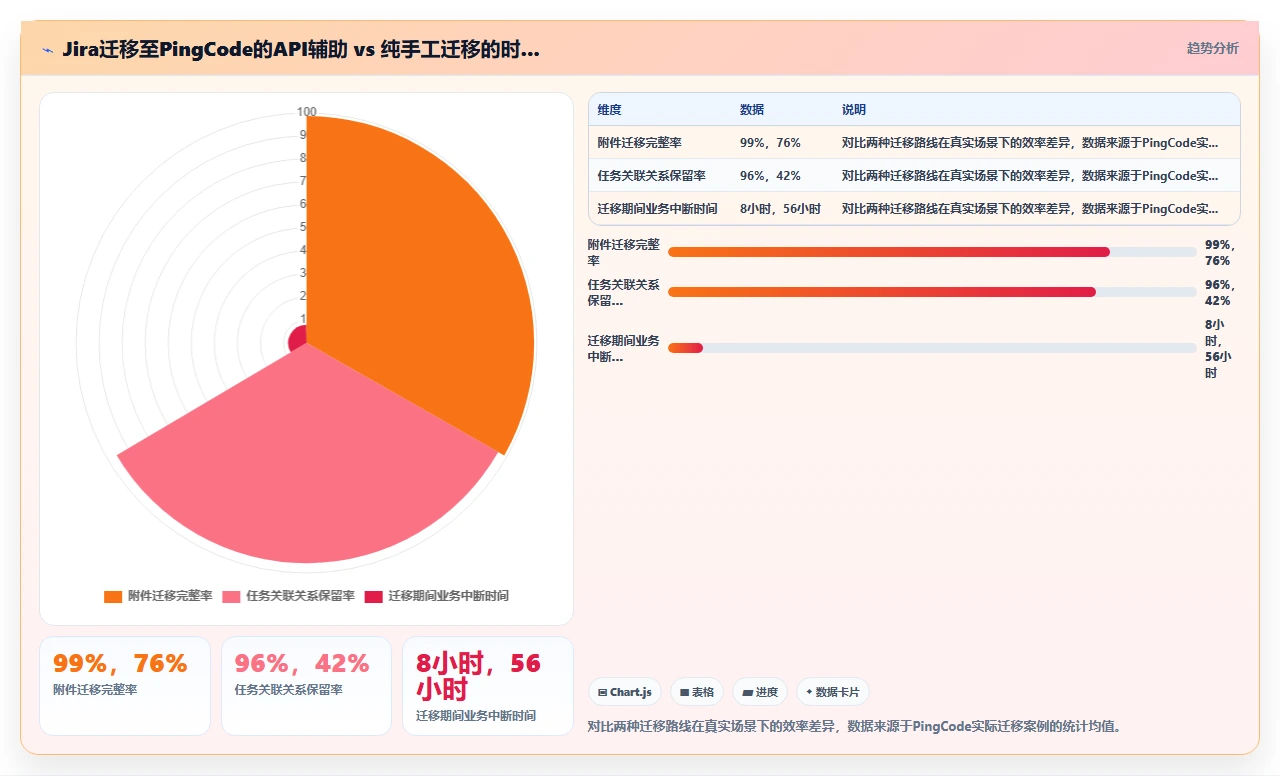Open the 8小时，56小时 data card

488,686
